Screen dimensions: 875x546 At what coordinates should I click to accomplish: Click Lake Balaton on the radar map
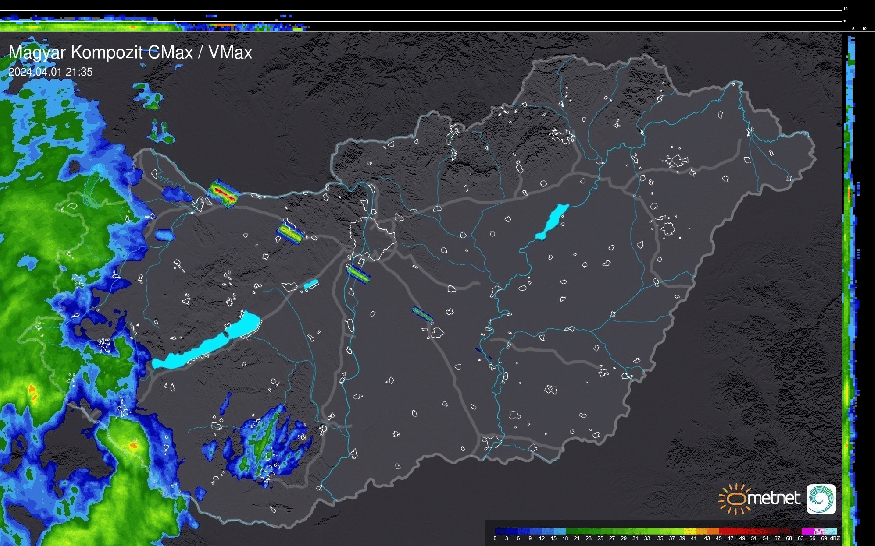pyautogui.click(x=206, y=341)
